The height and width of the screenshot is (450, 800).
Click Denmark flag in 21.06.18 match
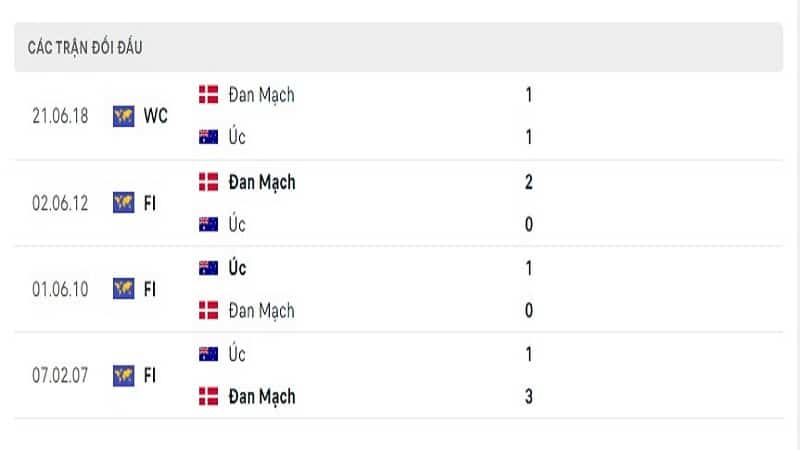[208, 94]
